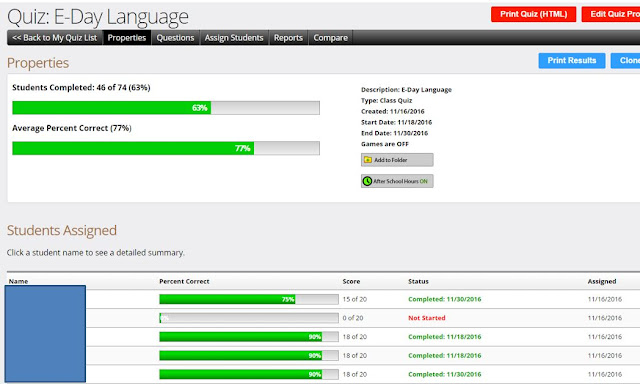Click Students Completed: 46 of 74 text
Screen dimensions: 640x384
[81, 87]
